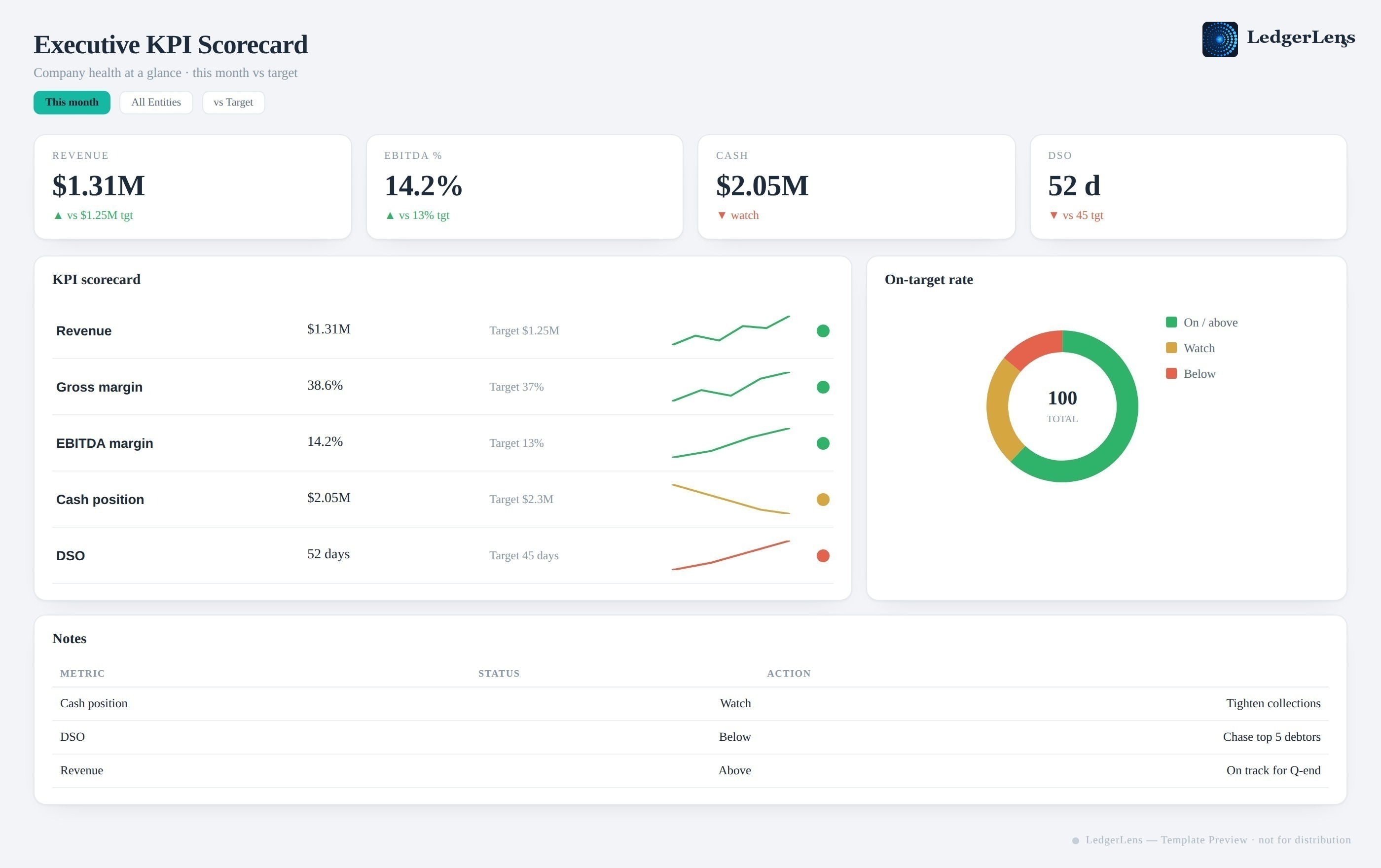Click the green On / above legend swatch
Image resolution: width=1381 pixels, height=868 pixels.
pos(1171,322)
